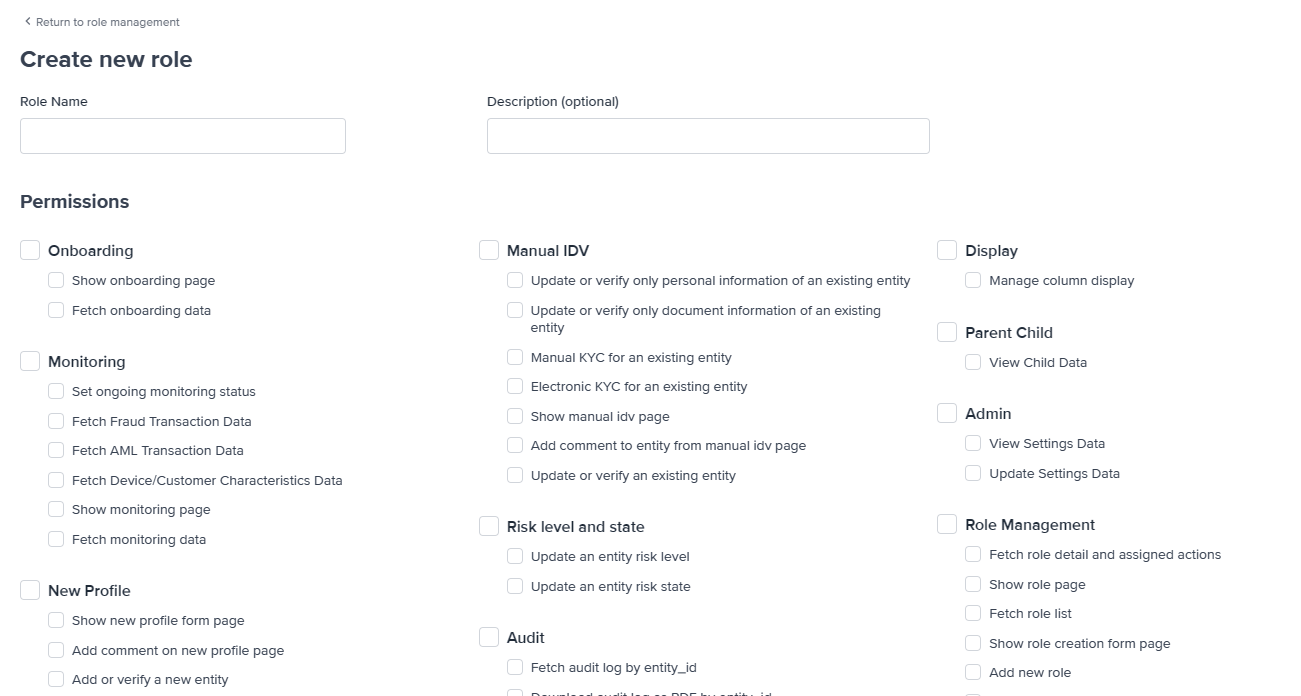
Task: Check Update Settings Data under Admin
Action: coord(973,473)
